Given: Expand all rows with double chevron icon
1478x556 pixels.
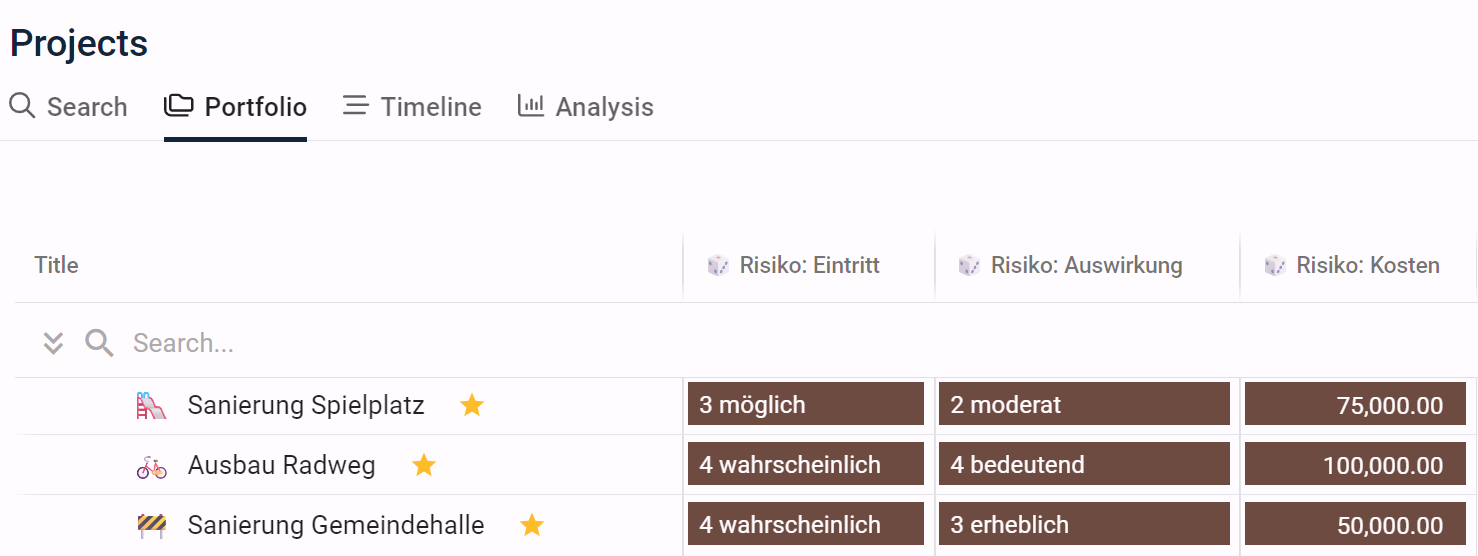Looking at the screenshot, I should [53, 344].
